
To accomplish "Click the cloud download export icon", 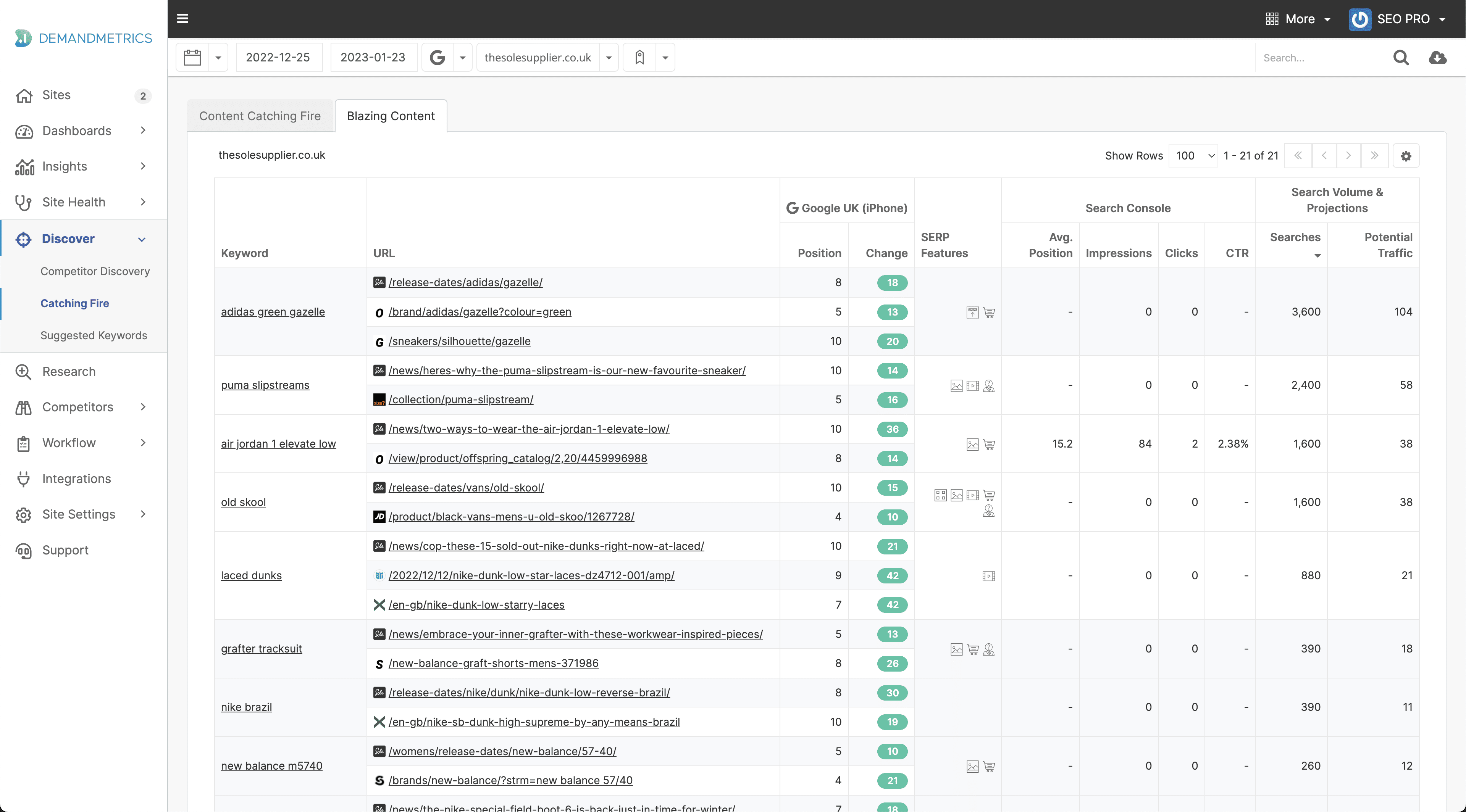I will coord(1437,58).
